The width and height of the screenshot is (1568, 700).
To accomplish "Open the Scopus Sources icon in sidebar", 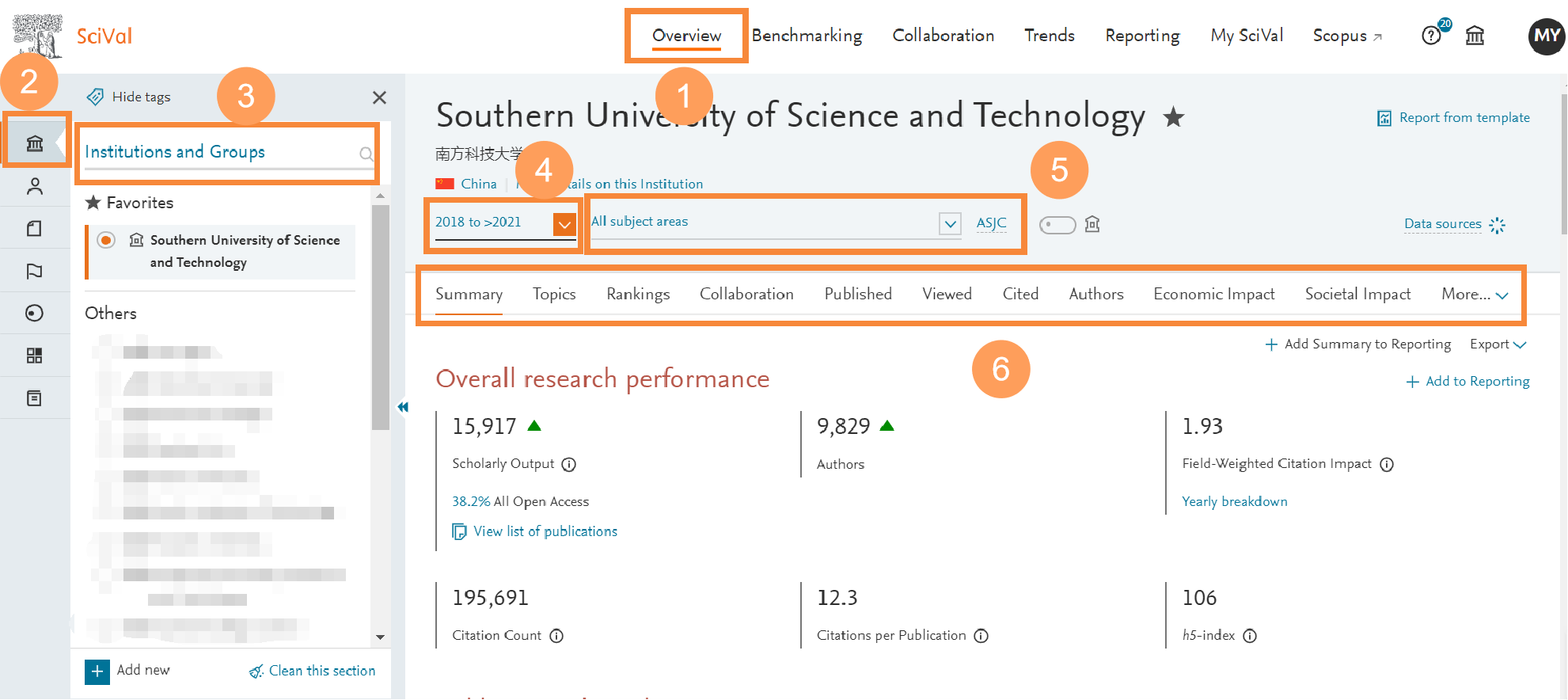I will (35, 398).
